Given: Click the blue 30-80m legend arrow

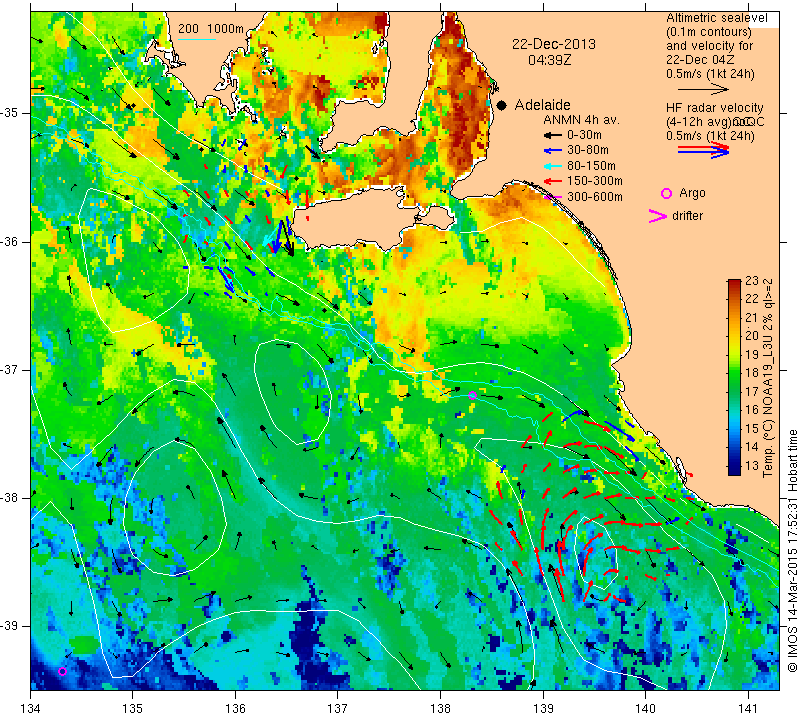Looking at the screenshot, I should point(552,151).
